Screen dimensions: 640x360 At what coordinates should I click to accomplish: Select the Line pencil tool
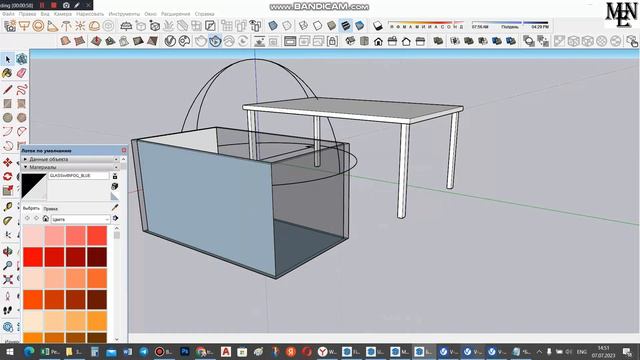pos(7,89)
